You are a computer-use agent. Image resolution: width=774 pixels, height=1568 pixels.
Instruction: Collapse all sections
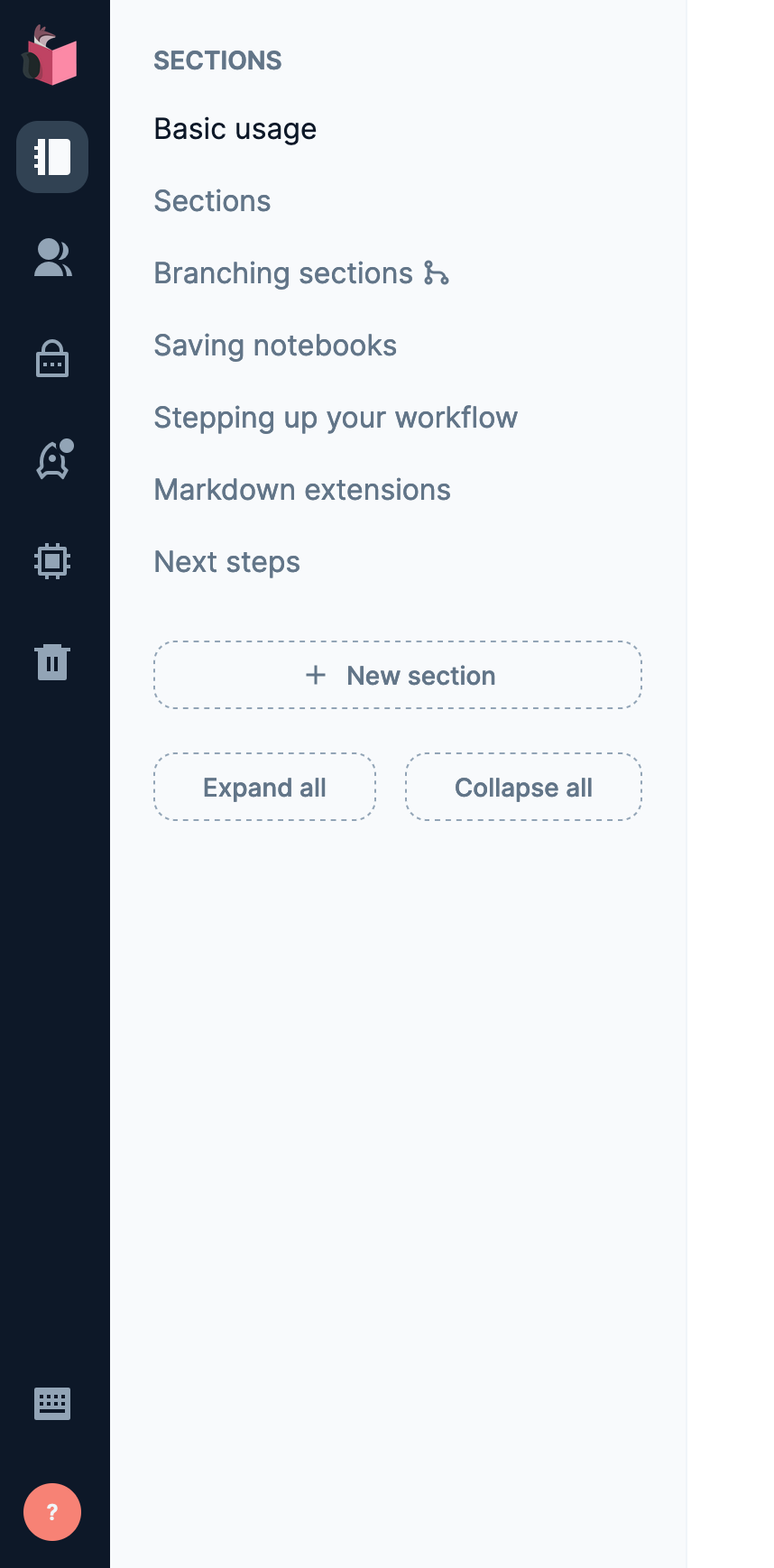coord(523,787)
